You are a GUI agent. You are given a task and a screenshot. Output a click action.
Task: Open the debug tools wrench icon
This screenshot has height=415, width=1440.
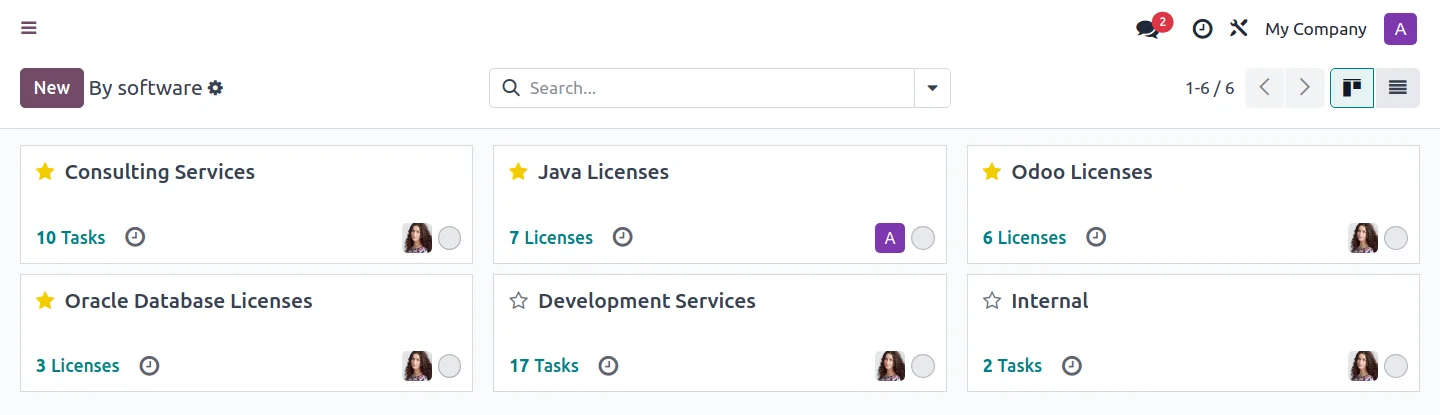[x=1239, y=28]
